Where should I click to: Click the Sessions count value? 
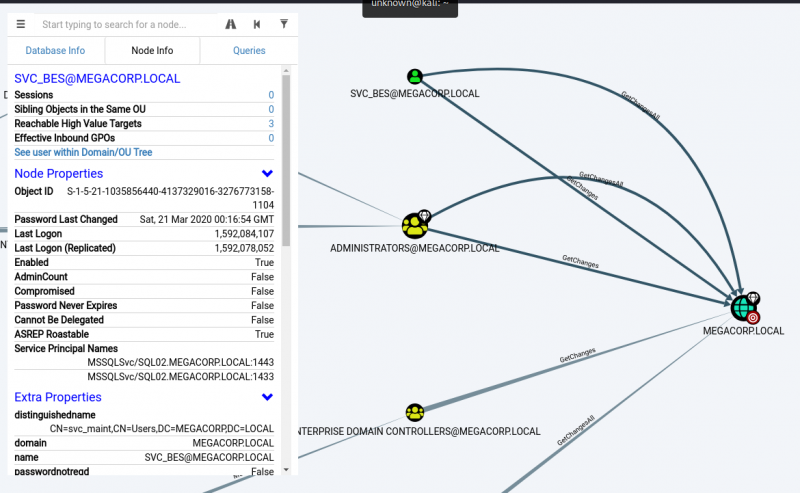pyautogui.click(x=270, y=95)
